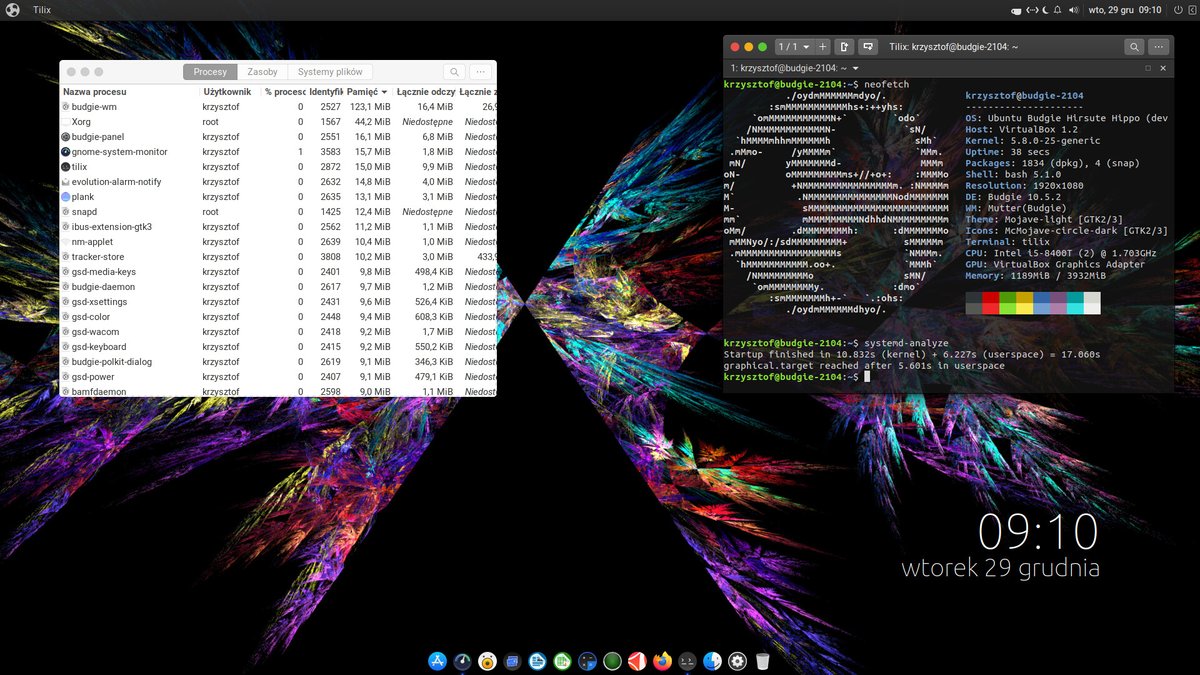
Task: Sort by Pamięć column header
Action: (369, 91)
